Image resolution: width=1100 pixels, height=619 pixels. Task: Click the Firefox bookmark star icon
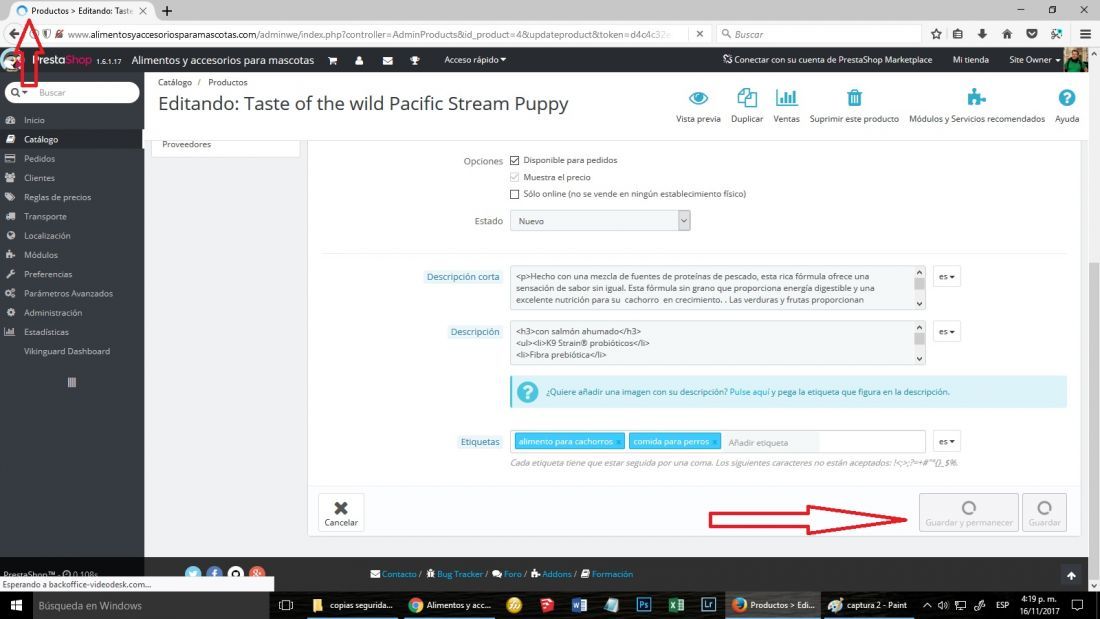[x=936, y=34]
